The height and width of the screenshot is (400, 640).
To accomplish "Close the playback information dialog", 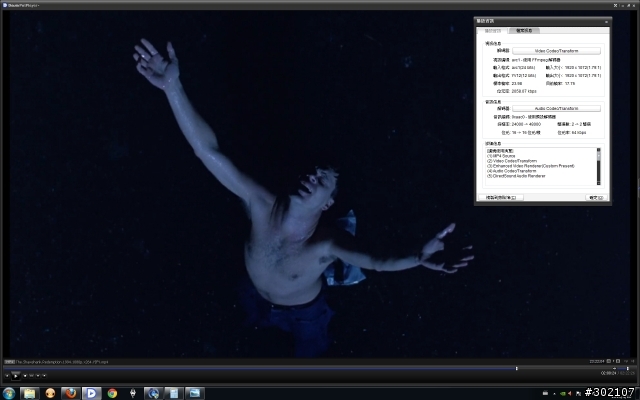I will pyautogui.click(x=606, y=21).
